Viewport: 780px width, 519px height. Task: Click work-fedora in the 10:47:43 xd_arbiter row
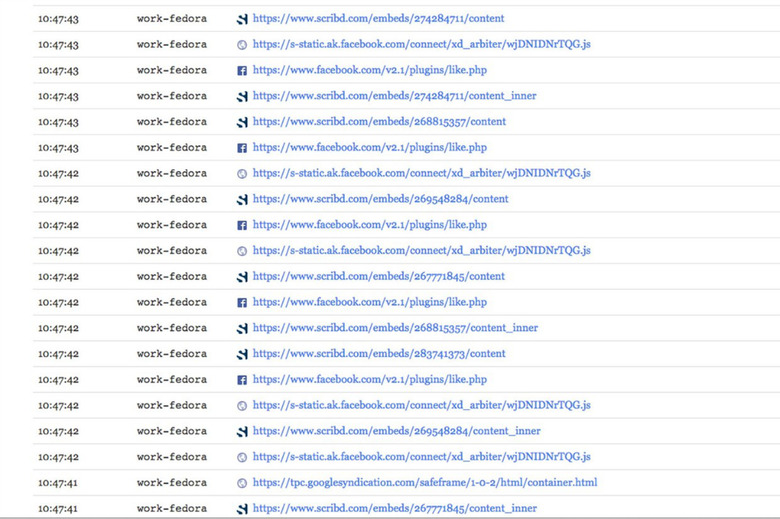(172, 45)
